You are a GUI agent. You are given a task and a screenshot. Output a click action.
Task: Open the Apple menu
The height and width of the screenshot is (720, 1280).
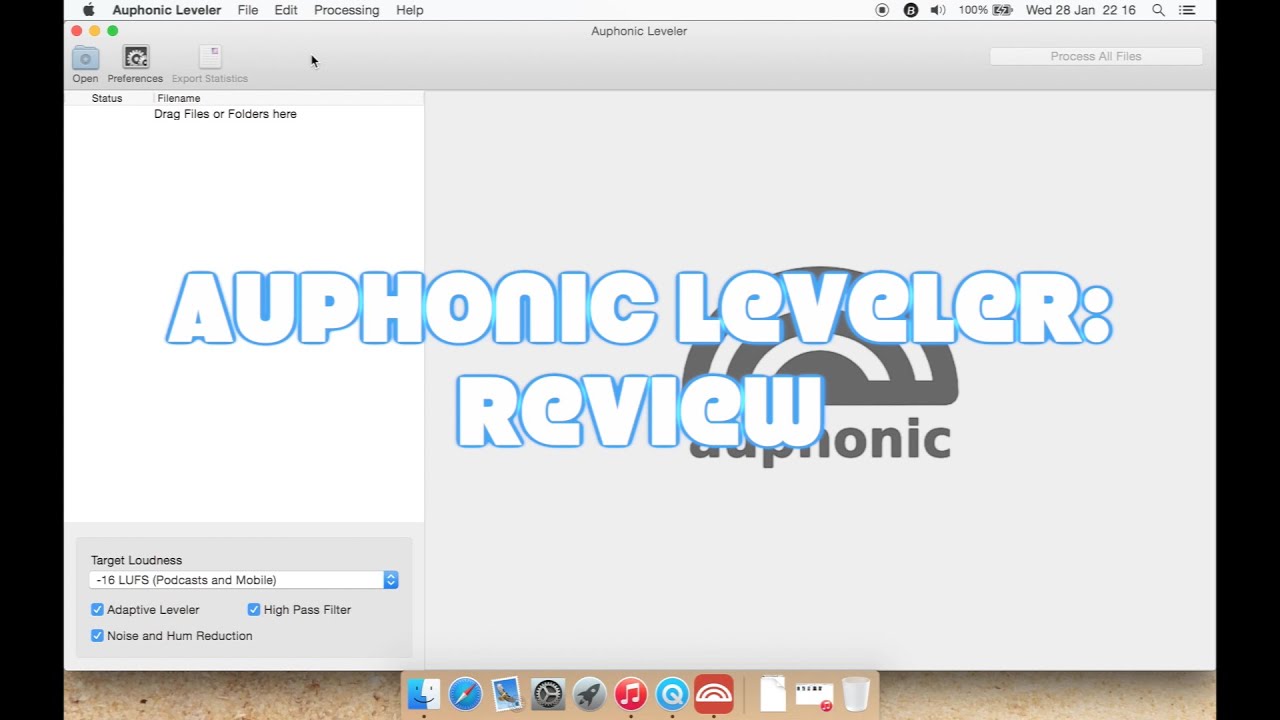88,10
